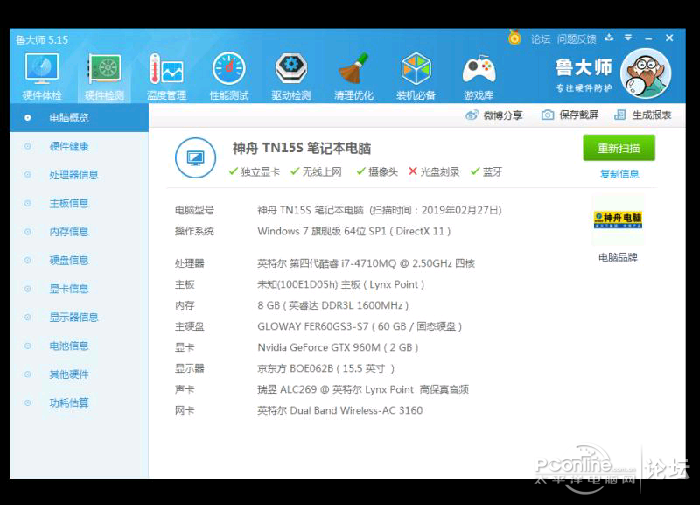Click the 独立显卡 check mark item
Screen dimensions: 700x505
254,172
